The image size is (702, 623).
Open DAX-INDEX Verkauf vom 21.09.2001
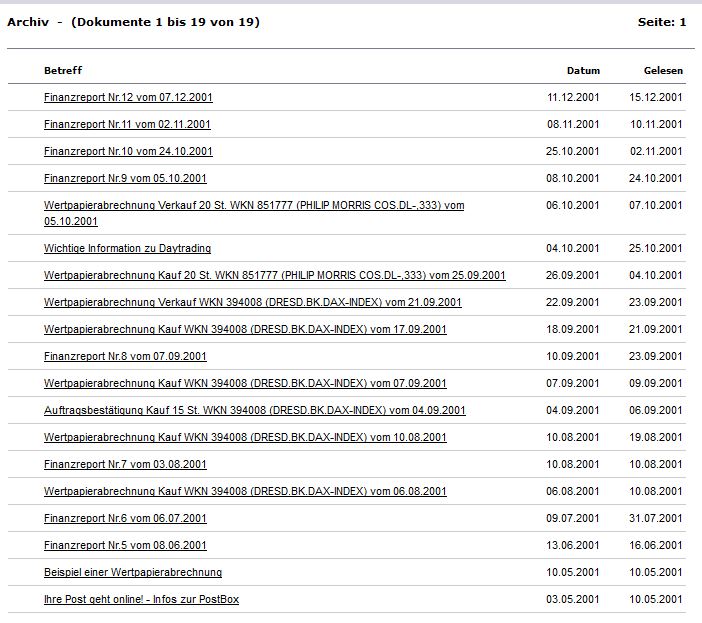253,302
